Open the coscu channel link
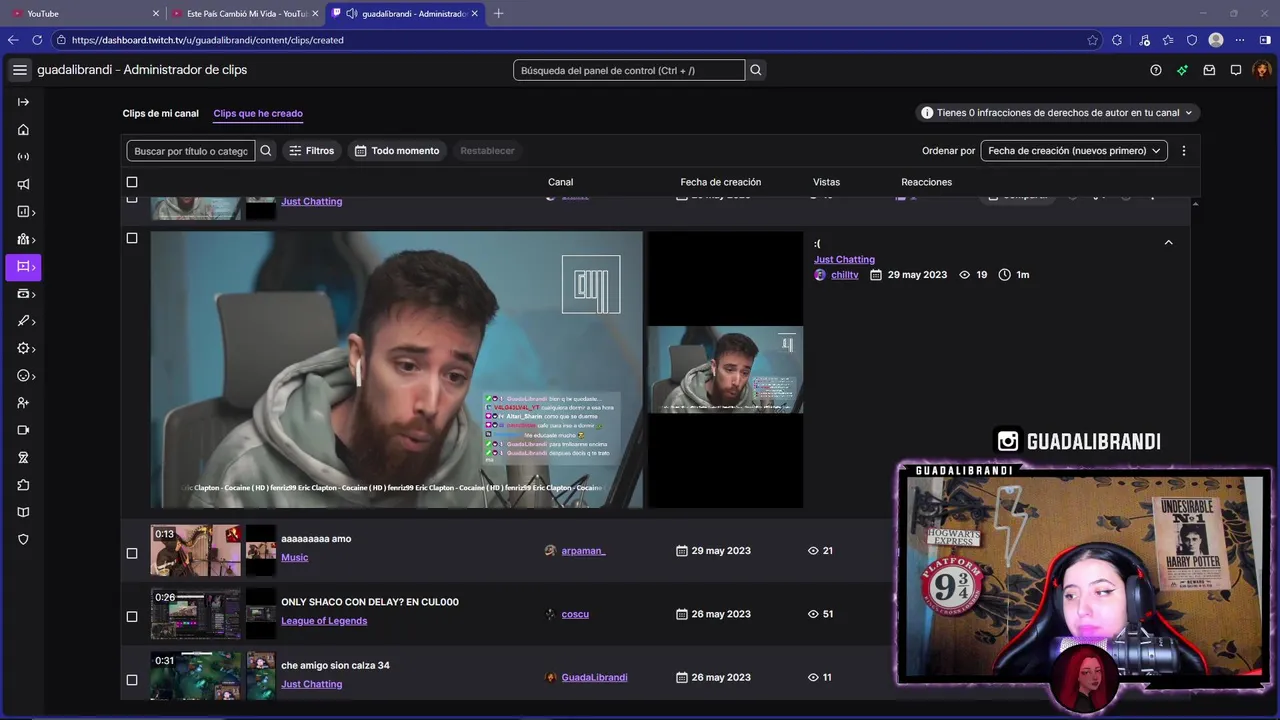This screenshot has width=1280, height=720. click(x=575, y=614)
